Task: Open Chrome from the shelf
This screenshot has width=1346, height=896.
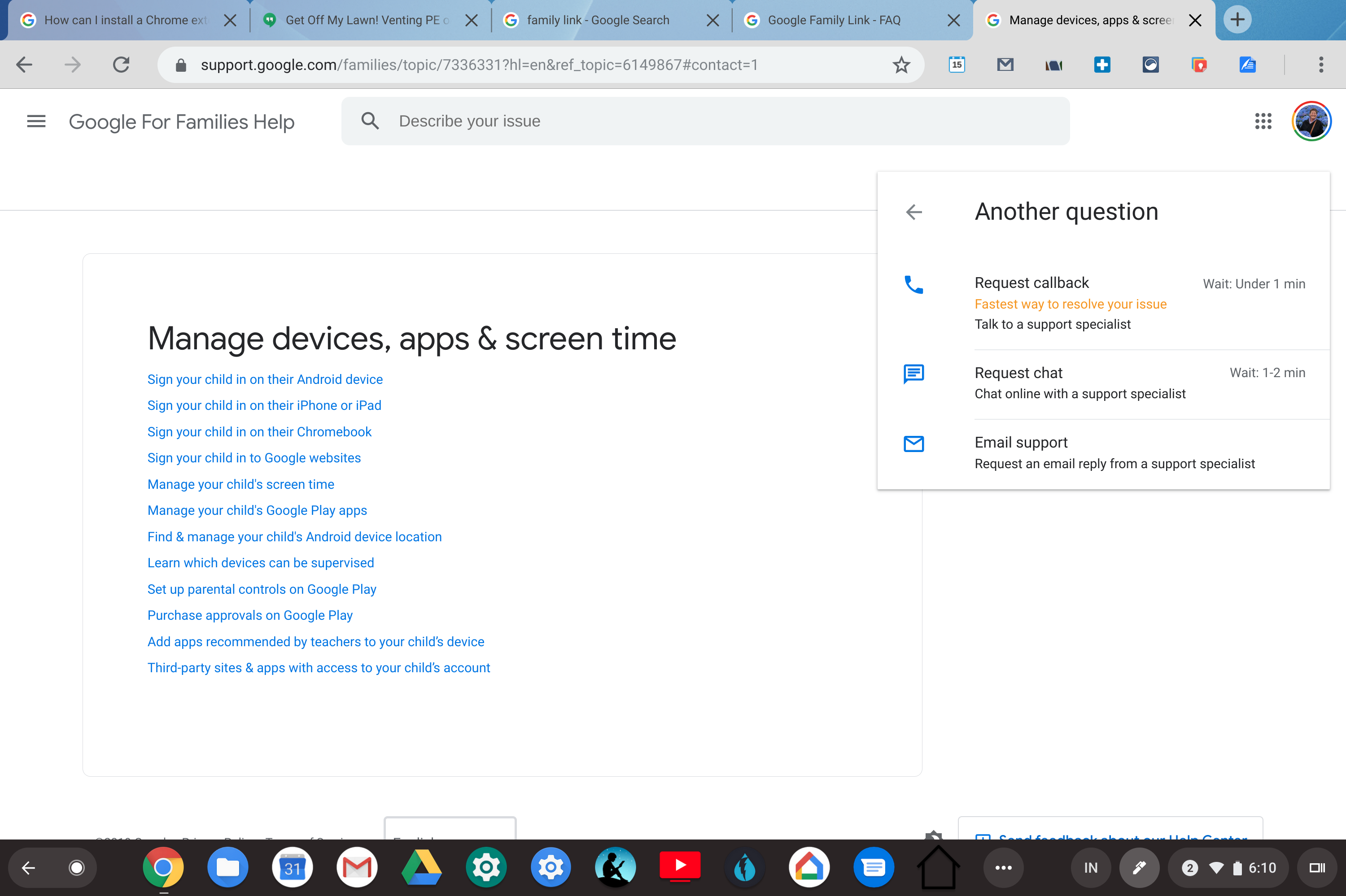Action: (x=163, y=867)
